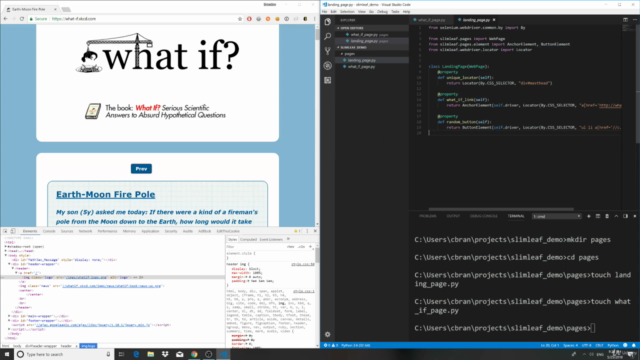Image resolution: width=640 pixels, height=360 pixels.
Task: Toggle :hov element state in Styles pane
Action: (x=291, y=247)
